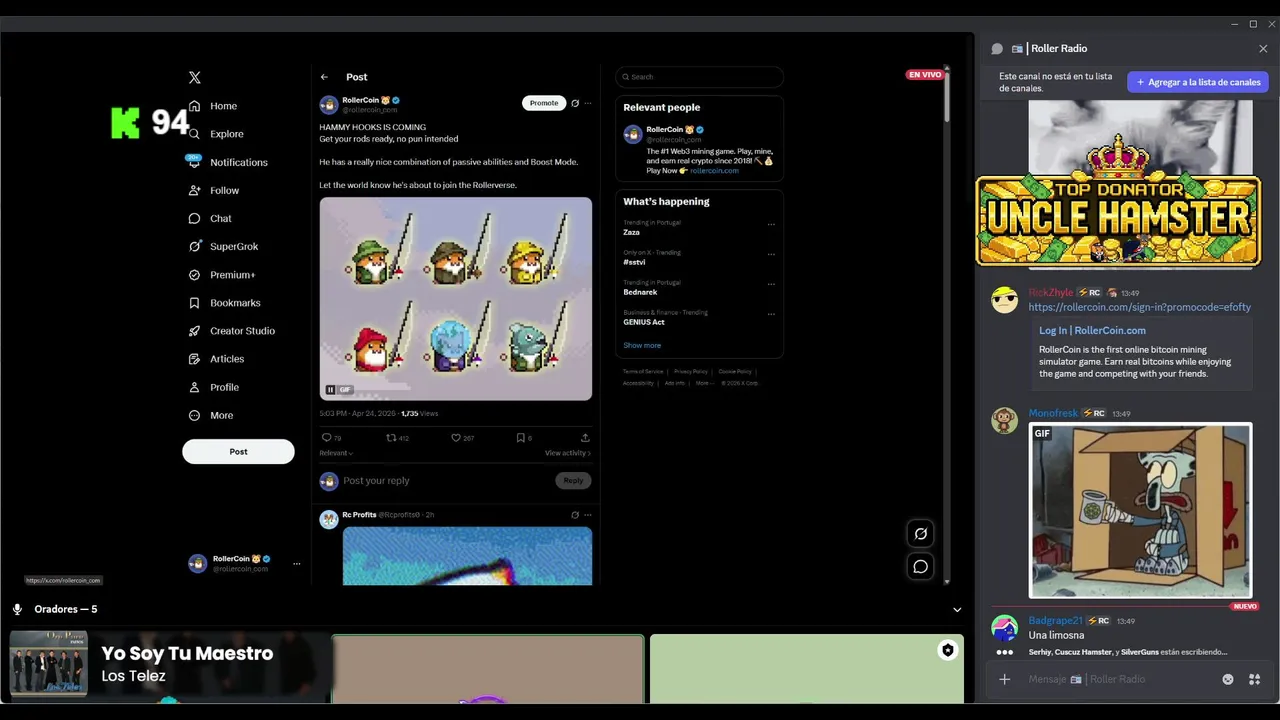Open Chat in X sidebar
Screen dimensions: 1280x720
tap(210, 218)
